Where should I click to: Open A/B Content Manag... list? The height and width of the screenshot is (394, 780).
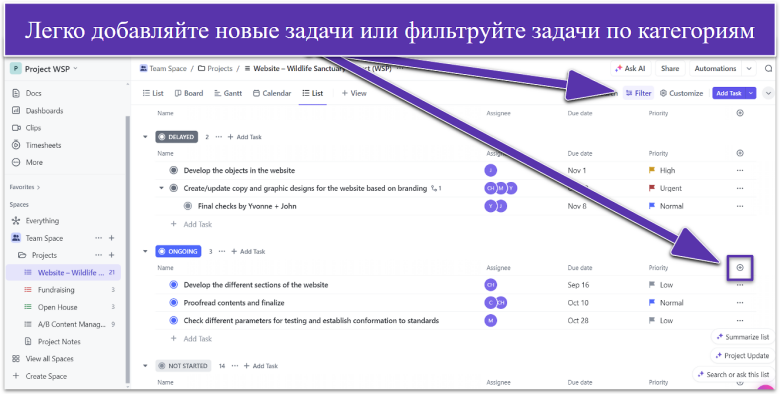coord(72,324)
